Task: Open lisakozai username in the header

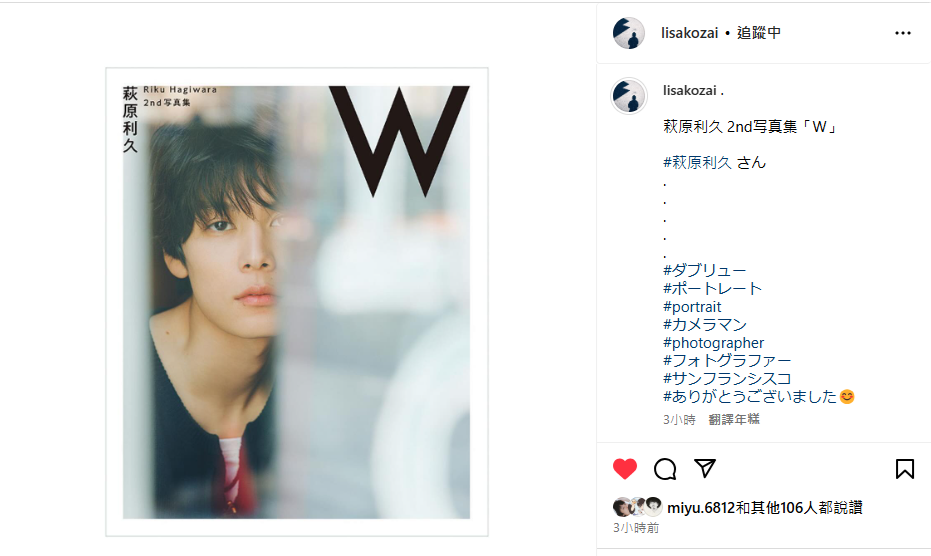Action: pos(689,33)
